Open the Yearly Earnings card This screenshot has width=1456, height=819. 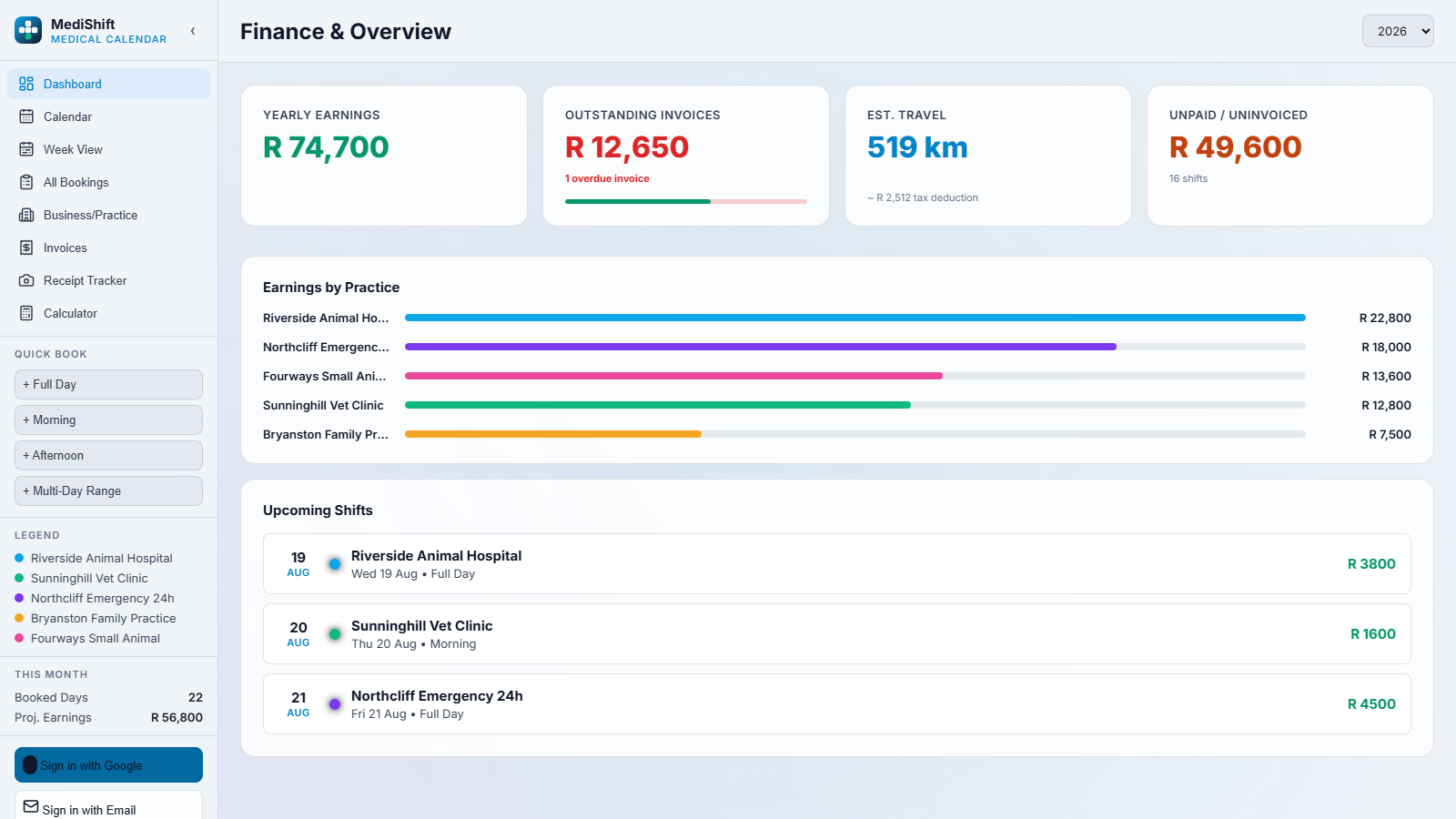coord(384,156)
